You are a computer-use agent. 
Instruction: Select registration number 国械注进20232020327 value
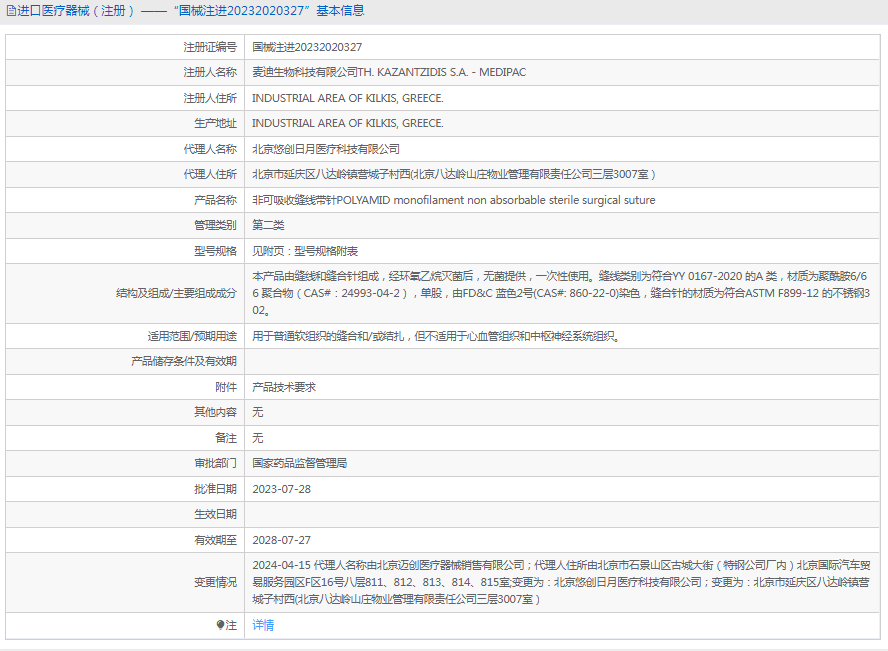pos(307,47)
